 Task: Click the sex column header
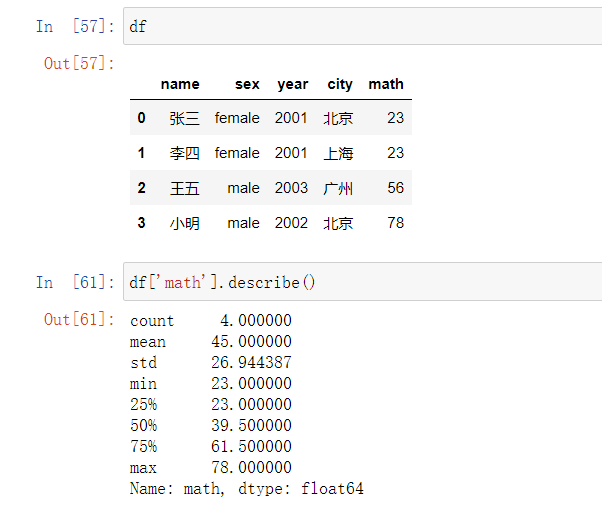(247, 84)
